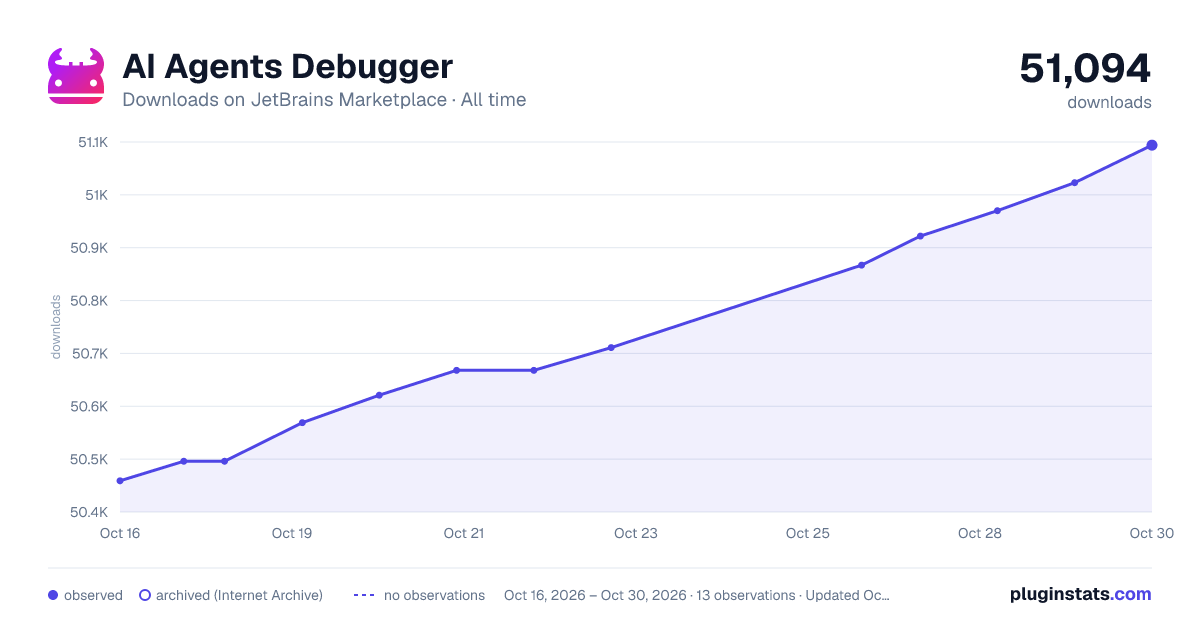Click the vertical 'downloads' y-axis title
The image size is (1200, 630).
click(56, 327)
